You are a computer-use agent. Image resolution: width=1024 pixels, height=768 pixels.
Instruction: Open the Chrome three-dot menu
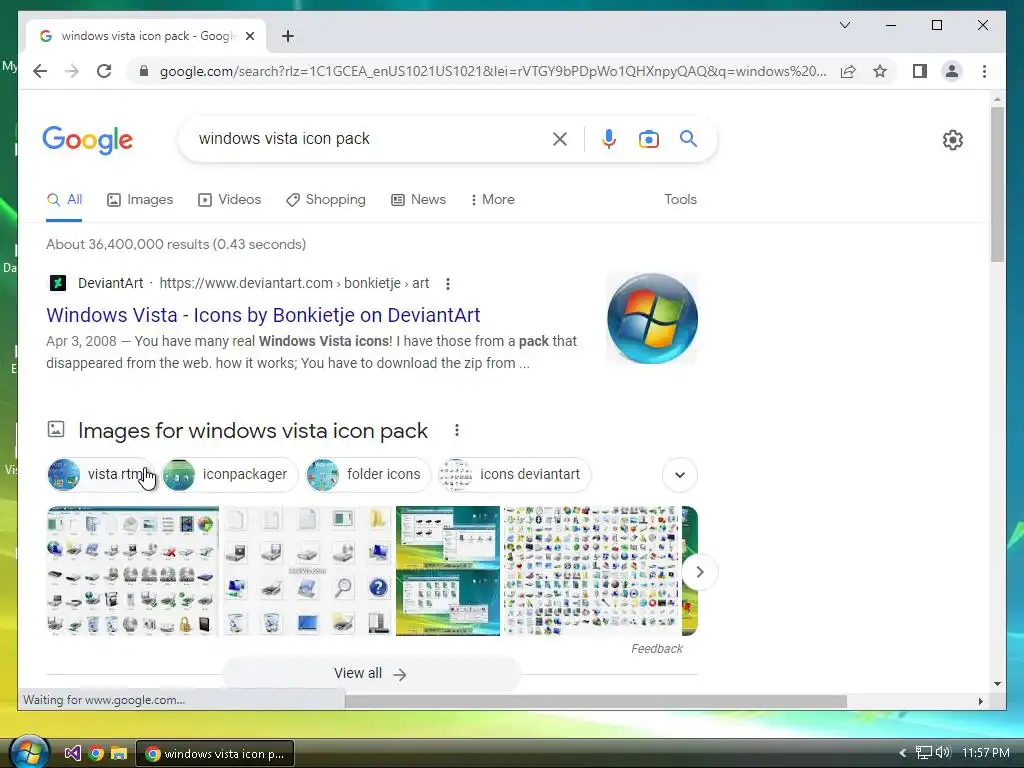click(984, 71)
